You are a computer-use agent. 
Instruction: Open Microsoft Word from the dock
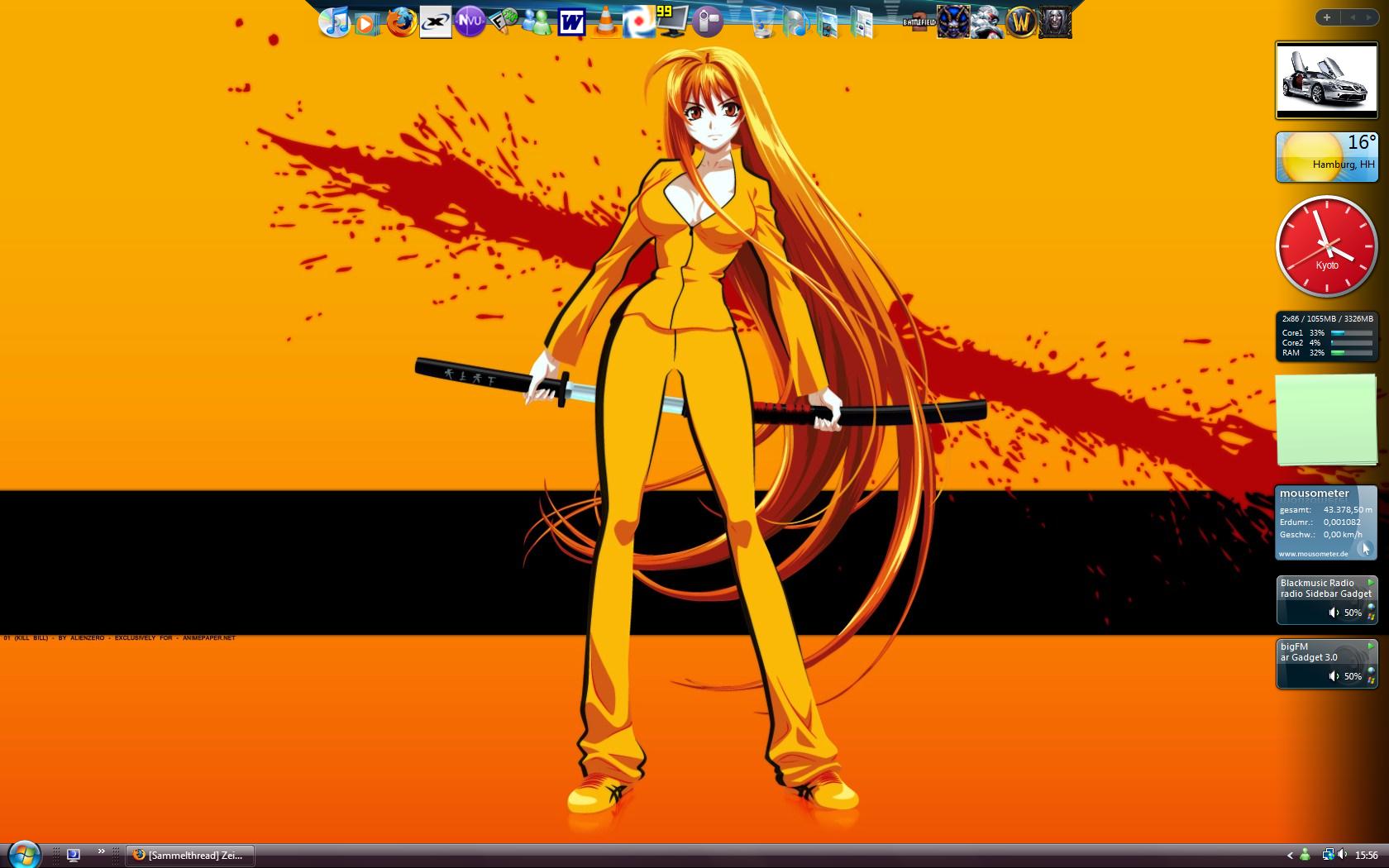coord(571,22)
